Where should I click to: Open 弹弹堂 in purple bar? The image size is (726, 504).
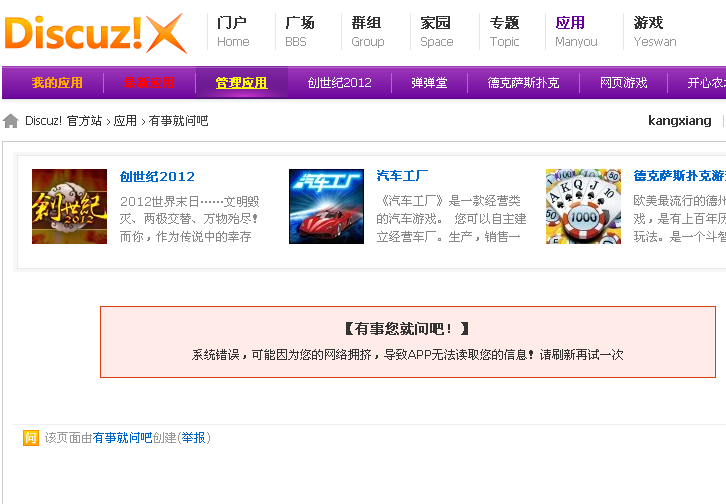tap(429, 83)
